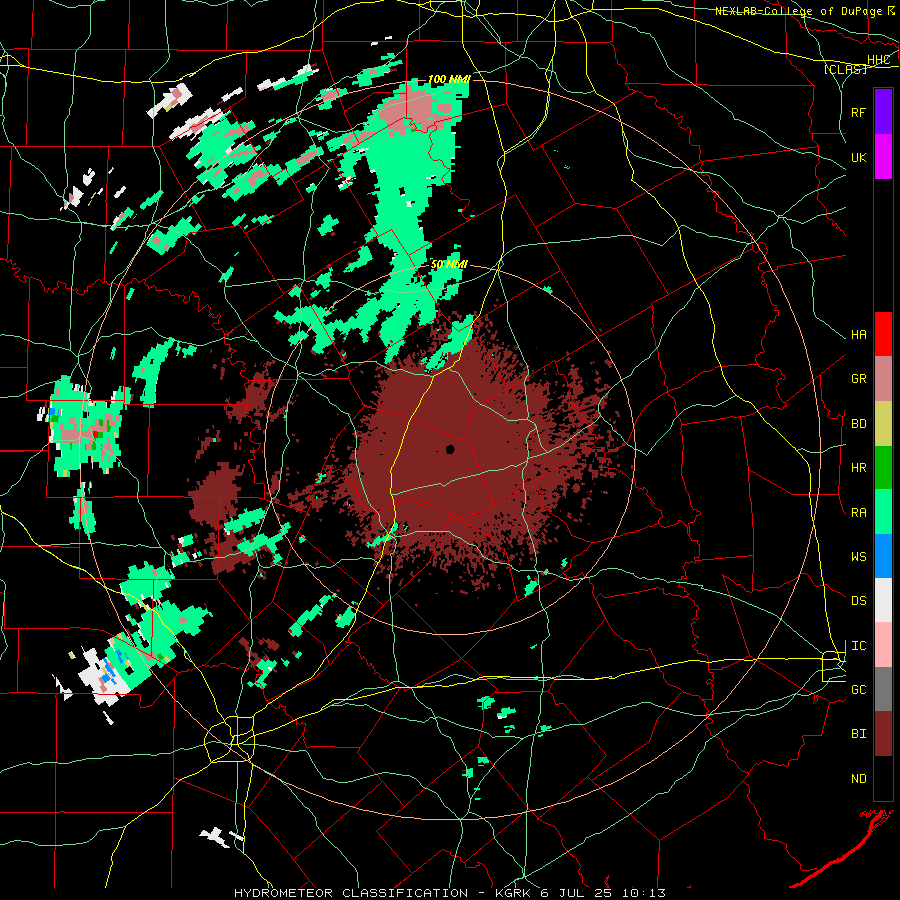Click the IC light pink legend swatch
This screenshot has height=900, width=900.
883,645
